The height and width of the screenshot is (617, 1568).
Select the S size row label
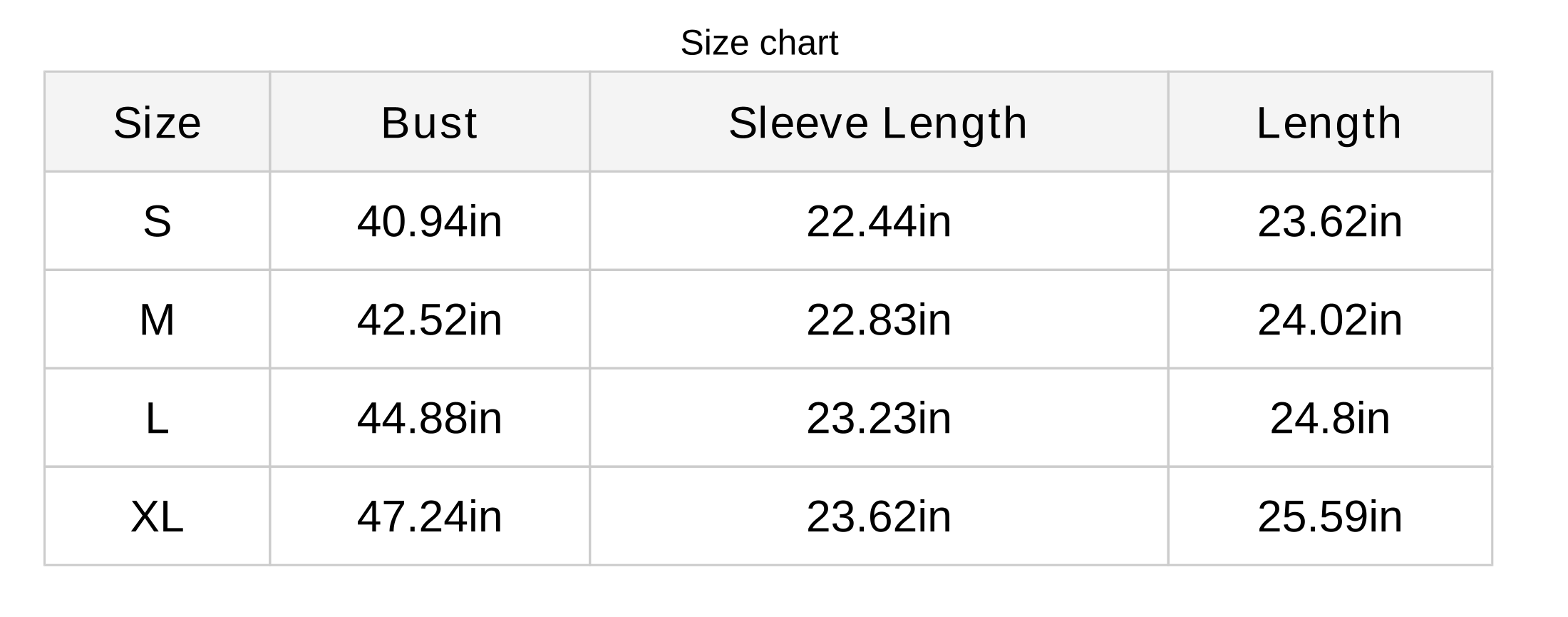pos(158,221)
